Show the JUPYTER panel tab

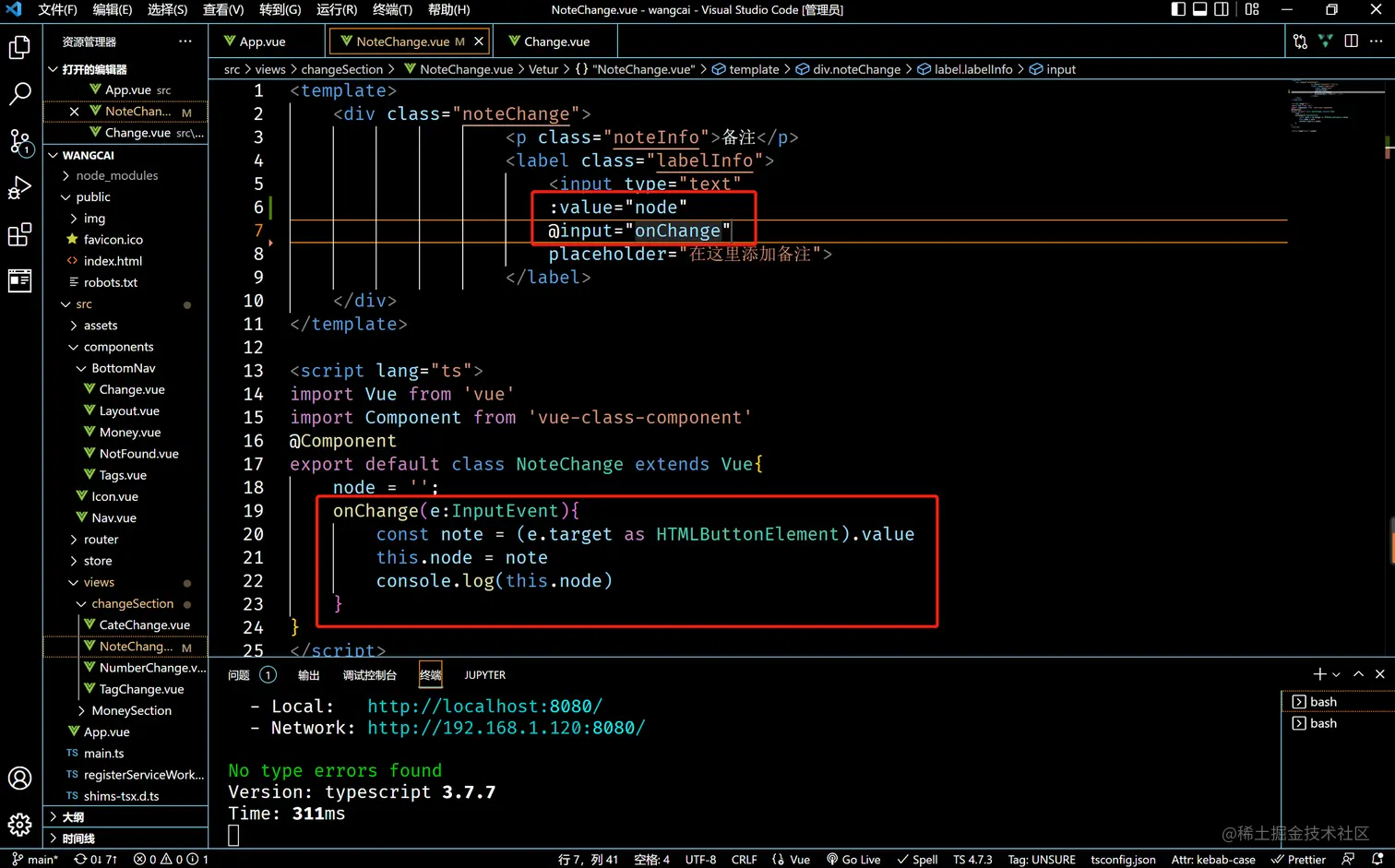(x=484, y=674)
